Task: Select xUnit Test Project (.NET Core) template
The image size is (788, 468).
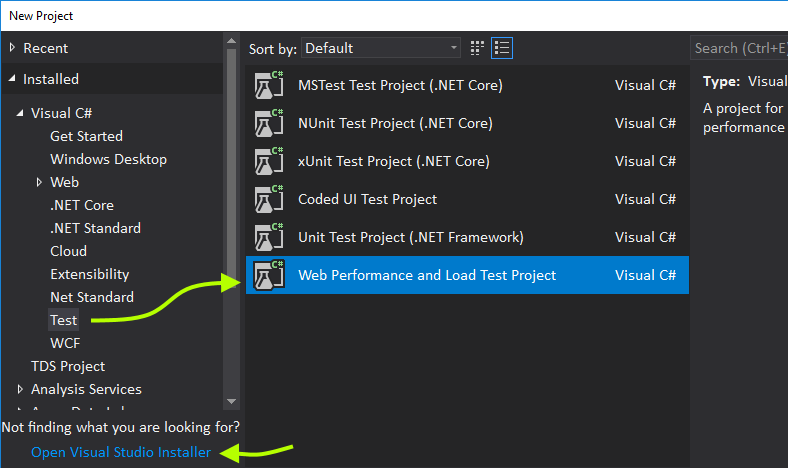Action: tap(467, 161)
